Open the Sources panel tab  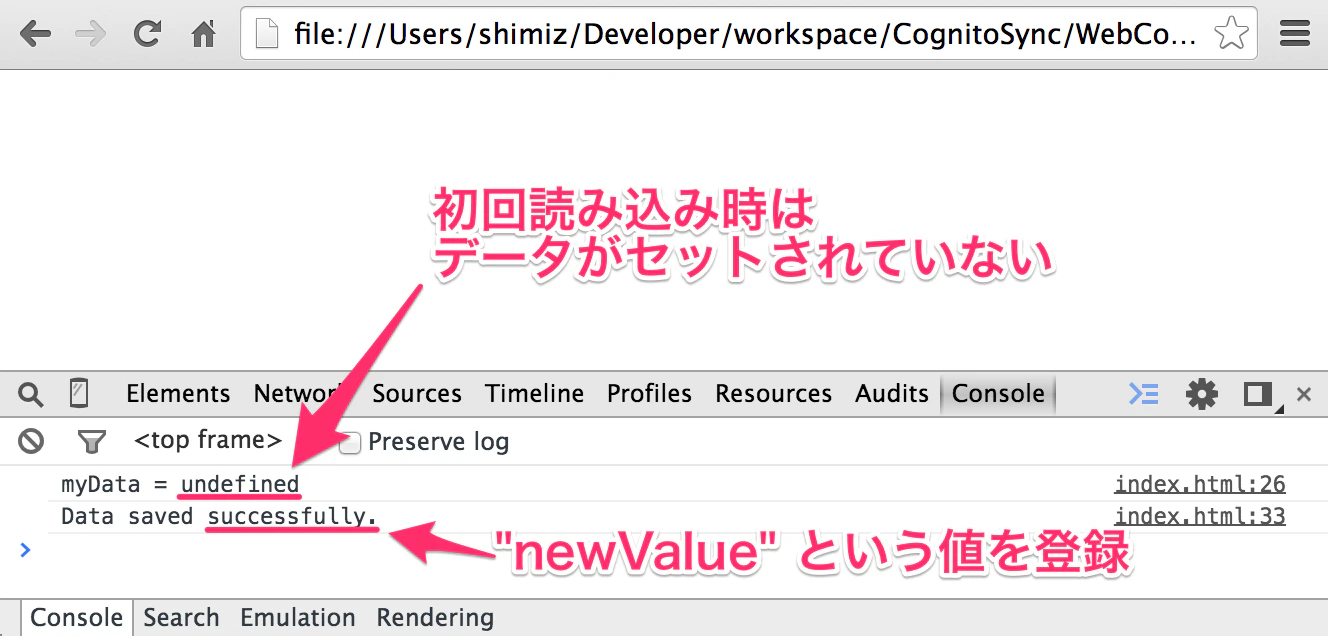[417, 394]
